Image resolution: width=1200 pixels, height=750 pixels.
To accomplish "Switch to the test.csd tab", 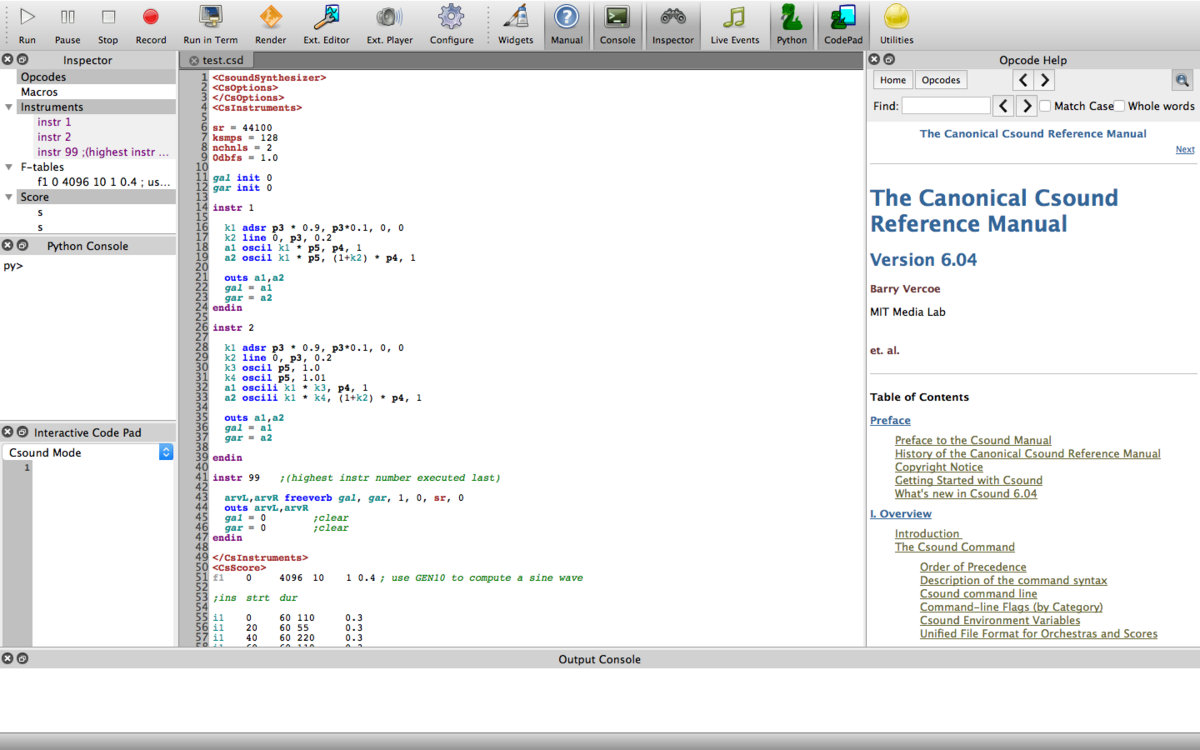I will tap(222, 60).
